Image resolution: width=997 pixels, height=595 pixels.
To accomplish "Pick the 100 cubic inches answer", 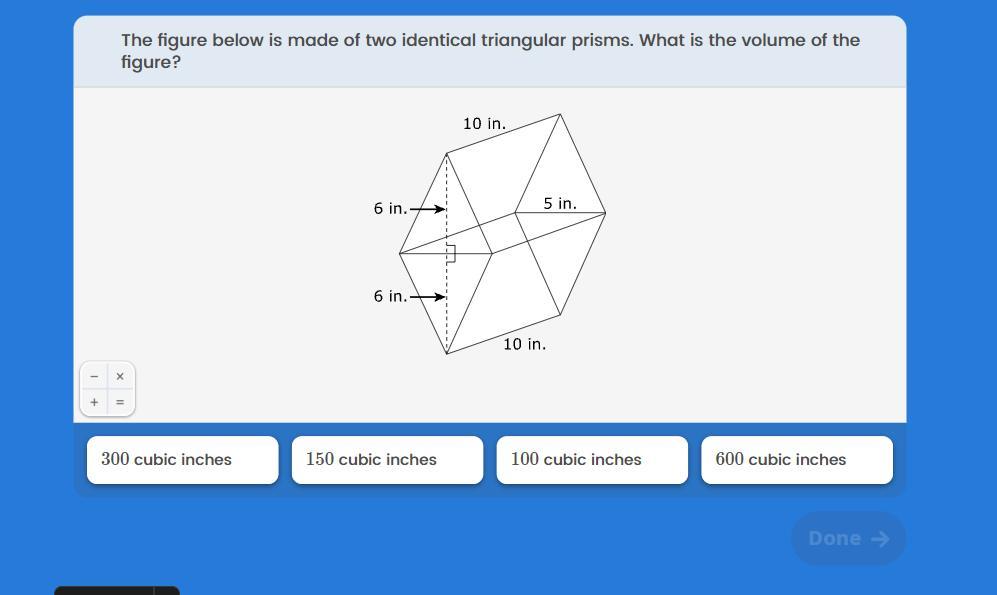I will coord(592,460).
